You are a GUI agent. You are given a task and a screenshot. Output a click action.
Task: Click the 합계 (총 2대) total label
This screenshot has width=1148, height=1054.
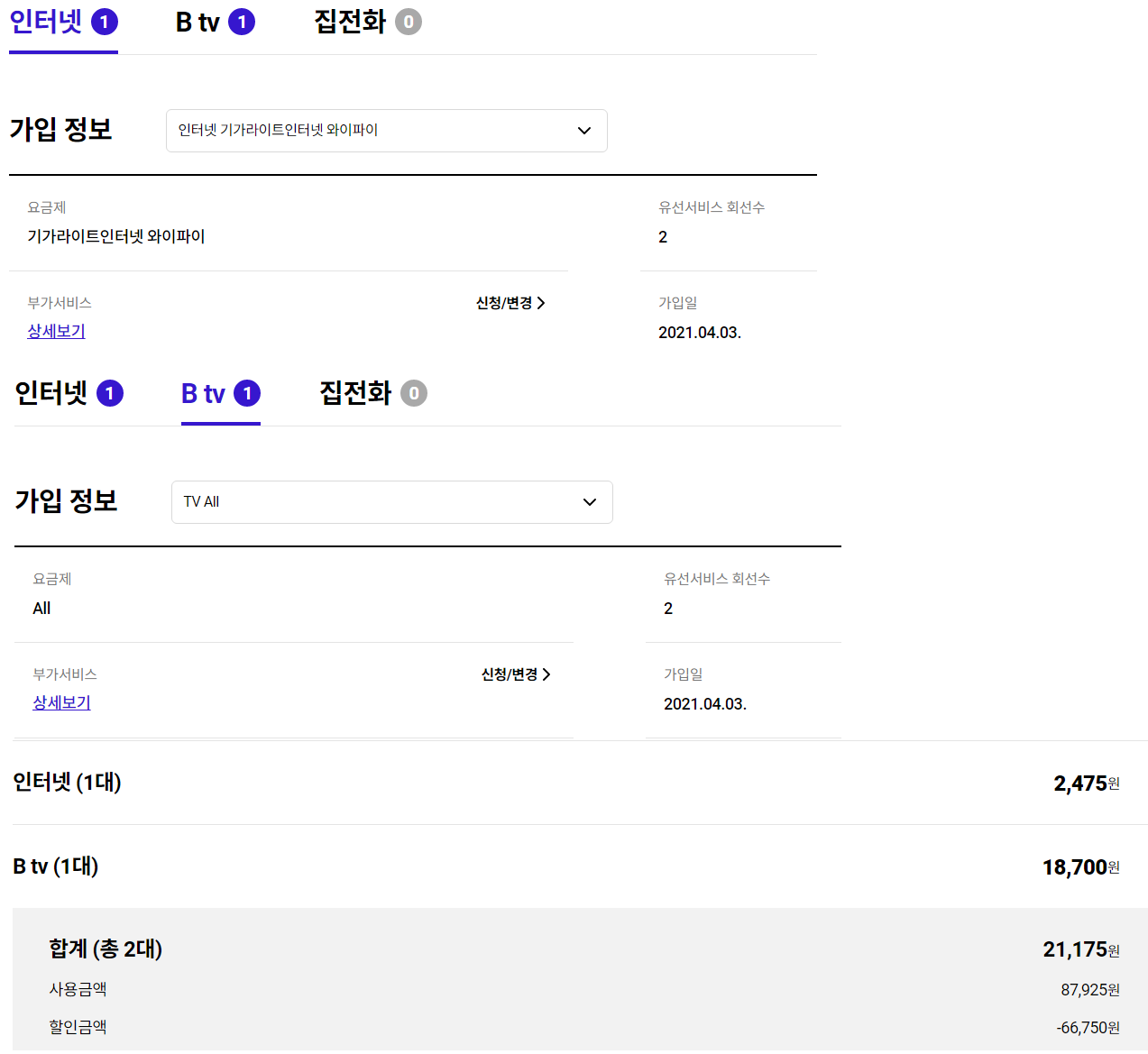pos(106,949)
